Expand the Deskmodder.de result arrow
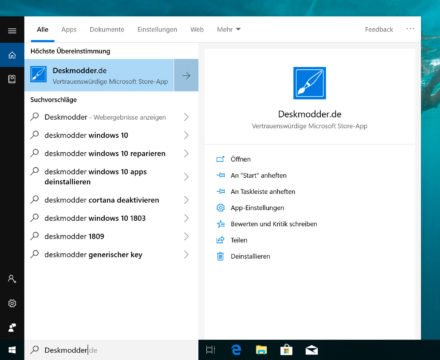Image resolution: width=440 pixels, height=360 pixels. pyautogui.click(x=186, y=75)
